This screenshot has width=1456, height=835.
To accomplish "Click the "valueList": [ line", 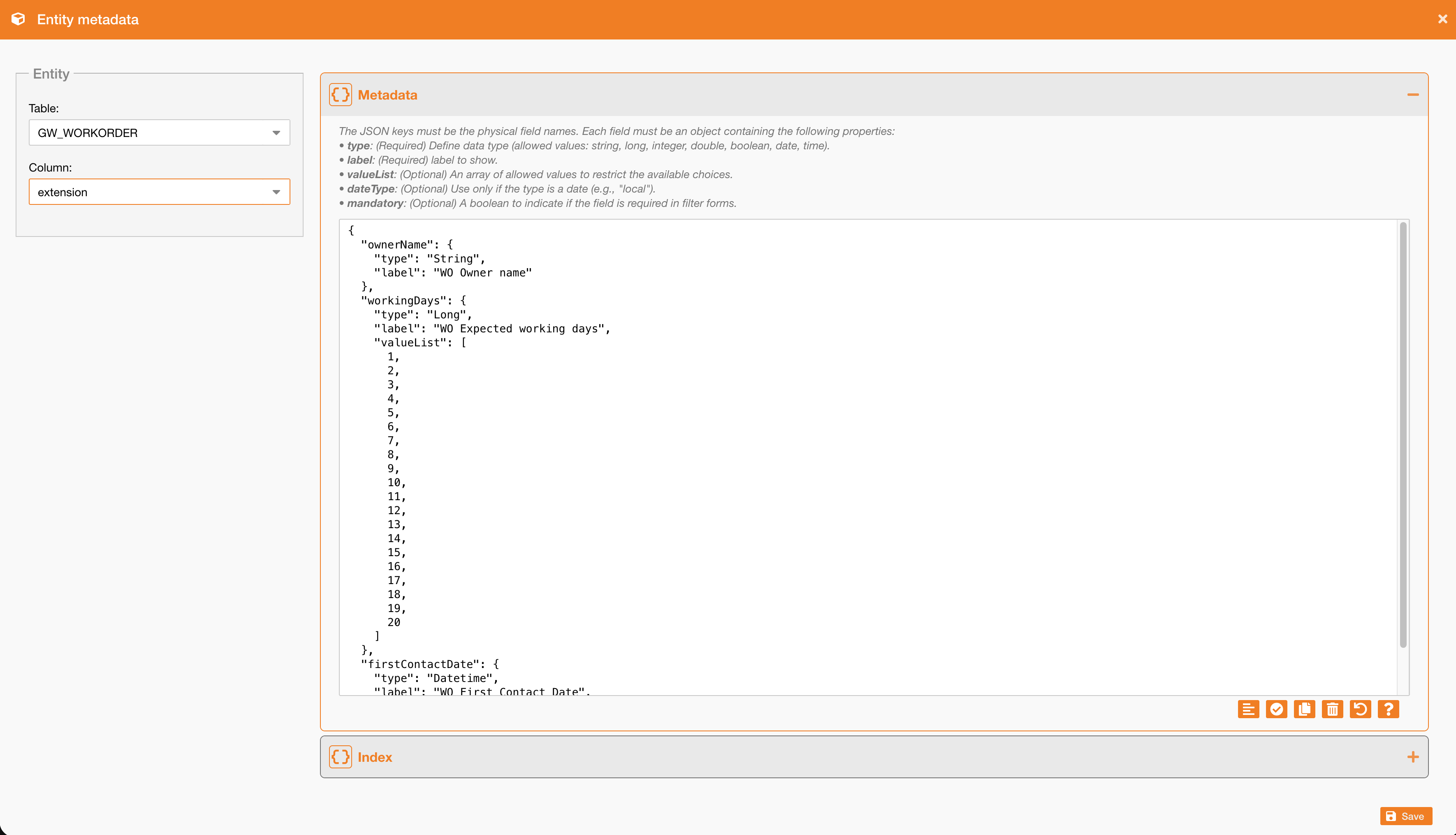I will (420, 343).
